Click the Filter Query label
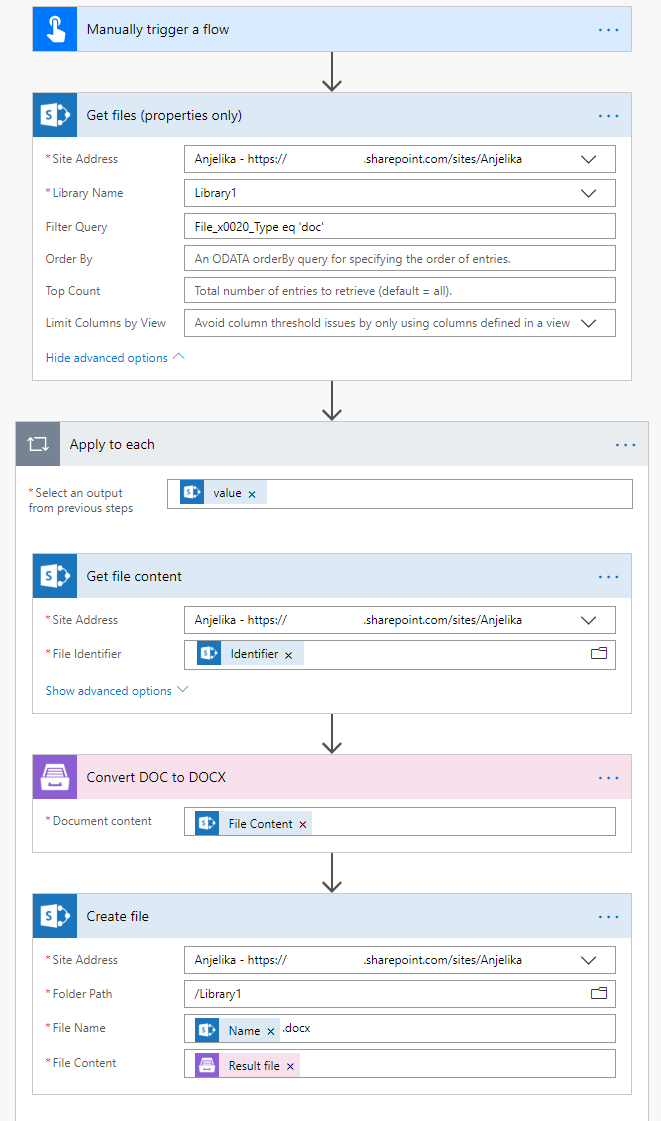Image resolution: width=661 pixels, height=1121 pixels. [76, 227]
